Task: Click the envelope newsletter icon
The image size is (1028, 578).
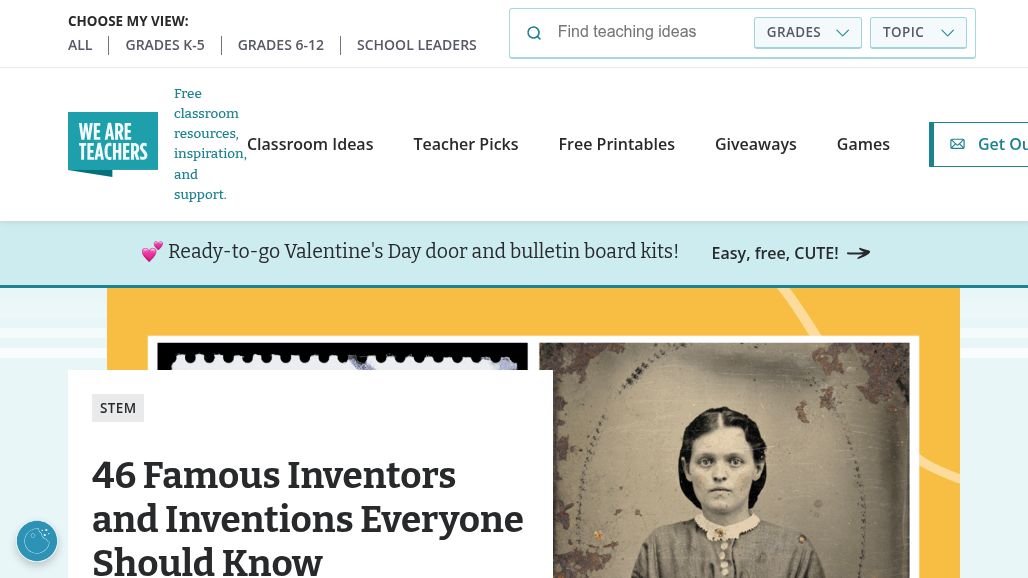Action: [957, 144]
